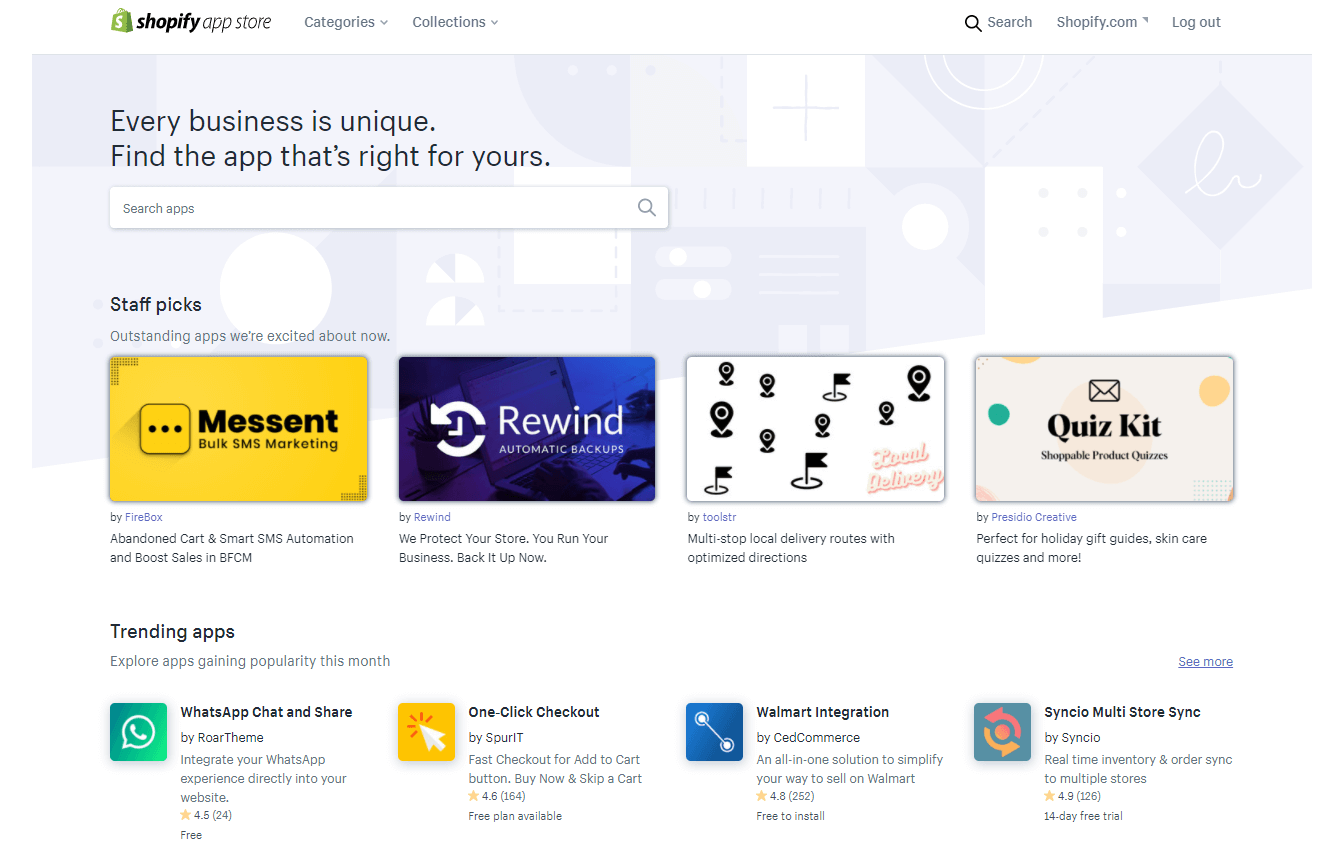Click the magnifier icon in search apps box

pyautogui.click(x=647, y=208)
